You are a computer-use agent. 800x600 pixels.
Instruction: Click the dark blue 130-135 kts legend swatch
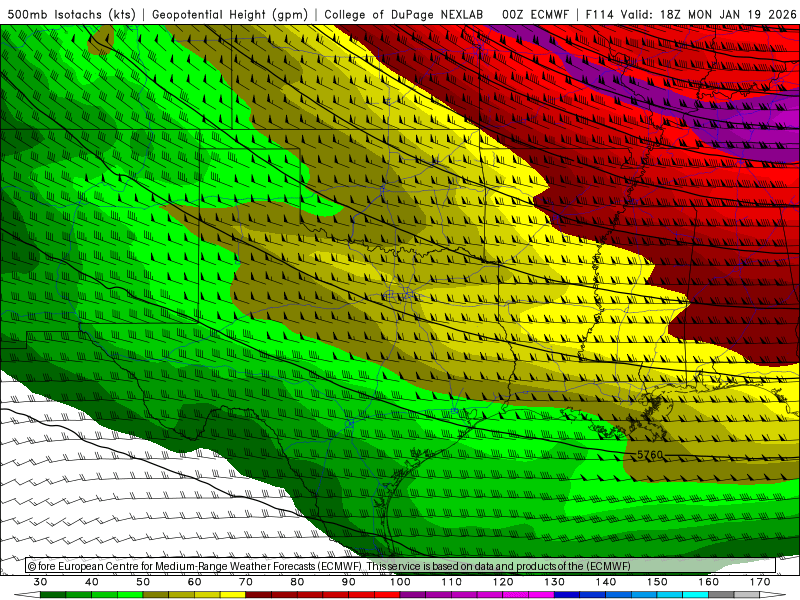tap(567, 595)
